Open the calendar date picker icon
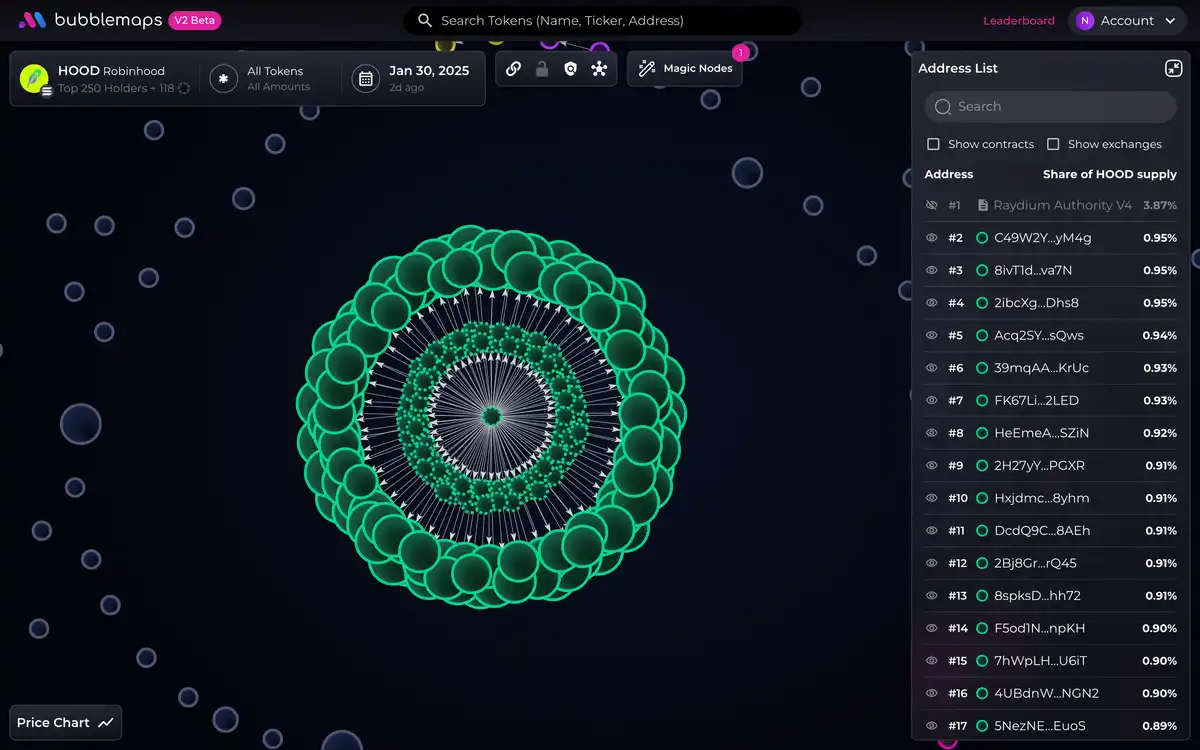1200x750 pixels. [x=366, y=78]
